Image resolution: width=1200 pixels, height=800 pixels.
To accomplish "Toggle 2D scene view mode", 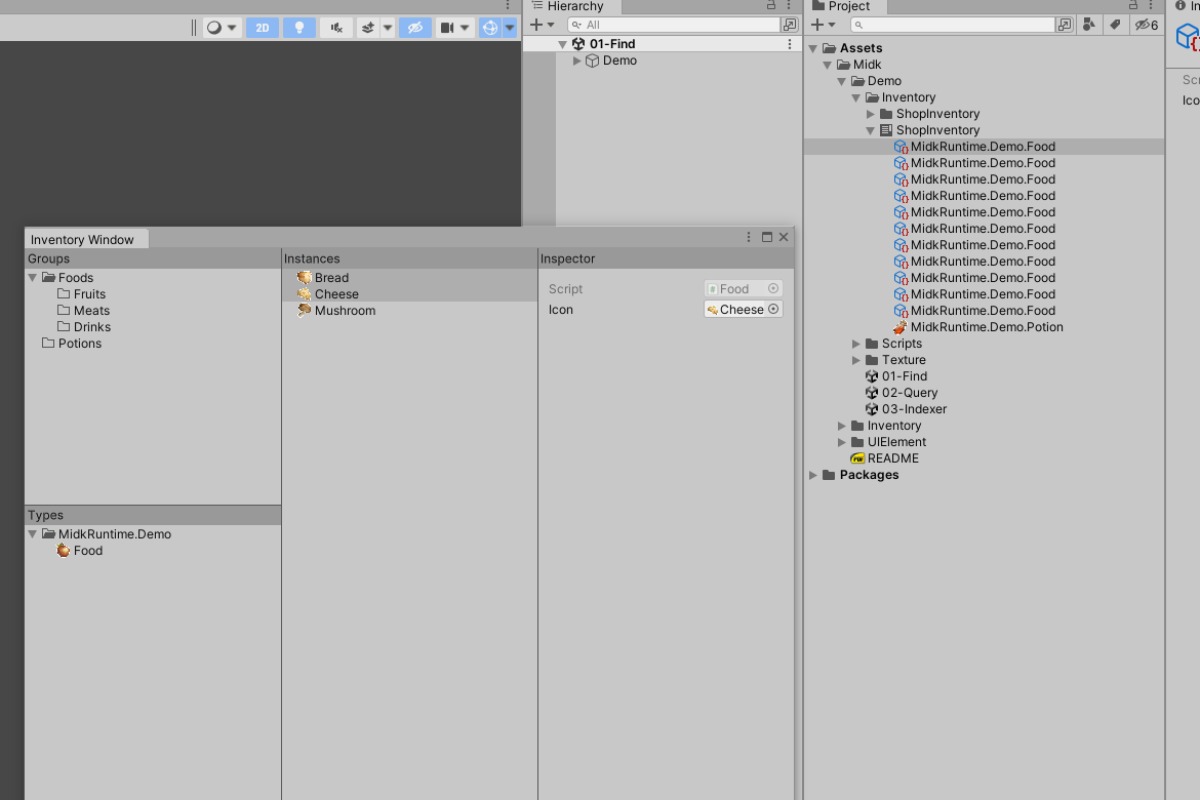I will pyautogui.click(x=262, y=27).
